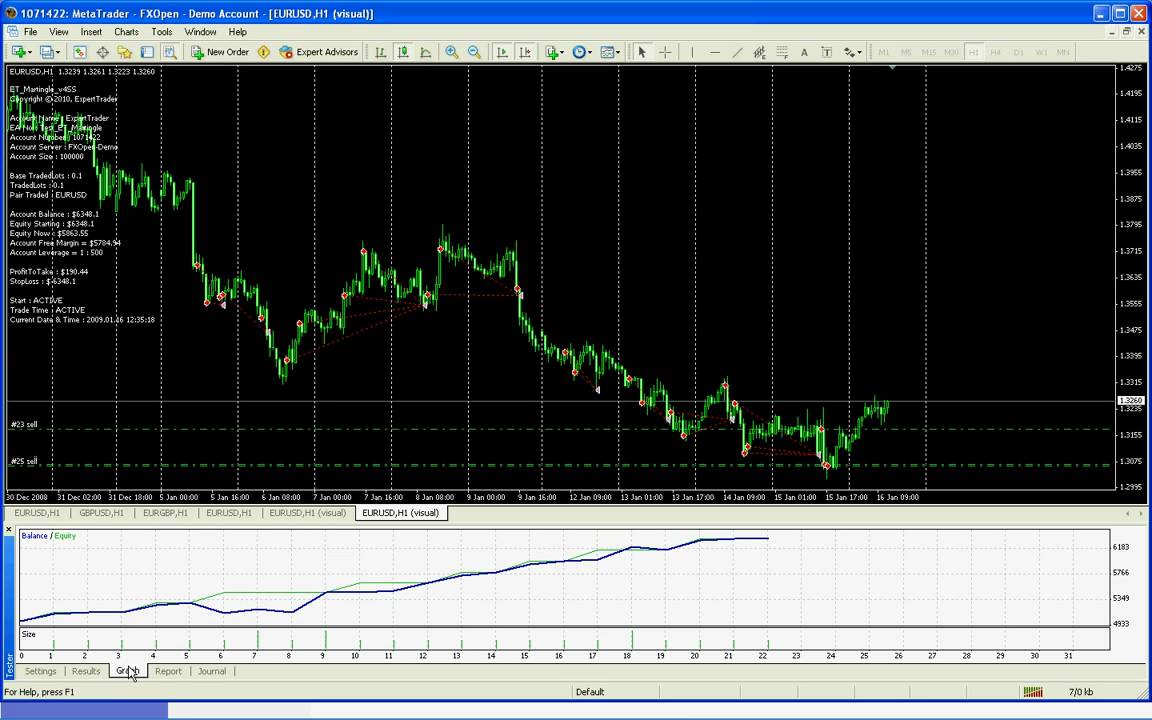Select the equidistant channel tool

point(760,52)
